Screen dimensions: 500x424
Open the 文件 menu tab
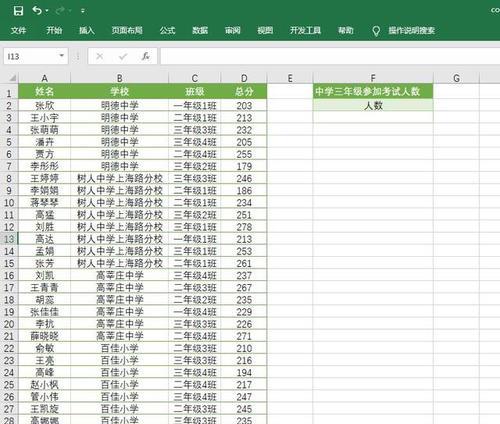[x=18, y=31]
